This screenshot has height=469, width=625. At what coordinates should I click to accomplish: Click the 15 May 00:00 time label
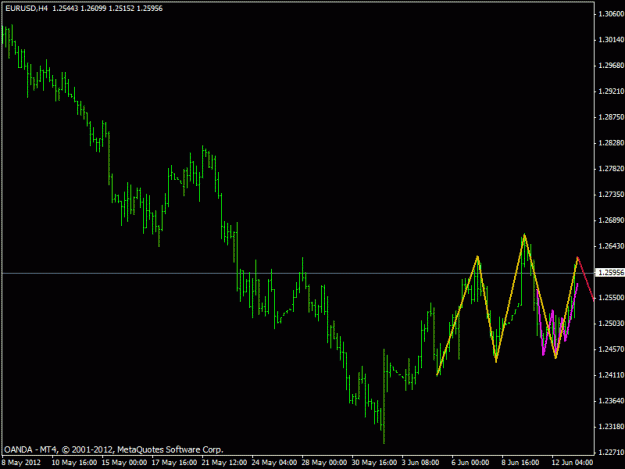point(124,462)
